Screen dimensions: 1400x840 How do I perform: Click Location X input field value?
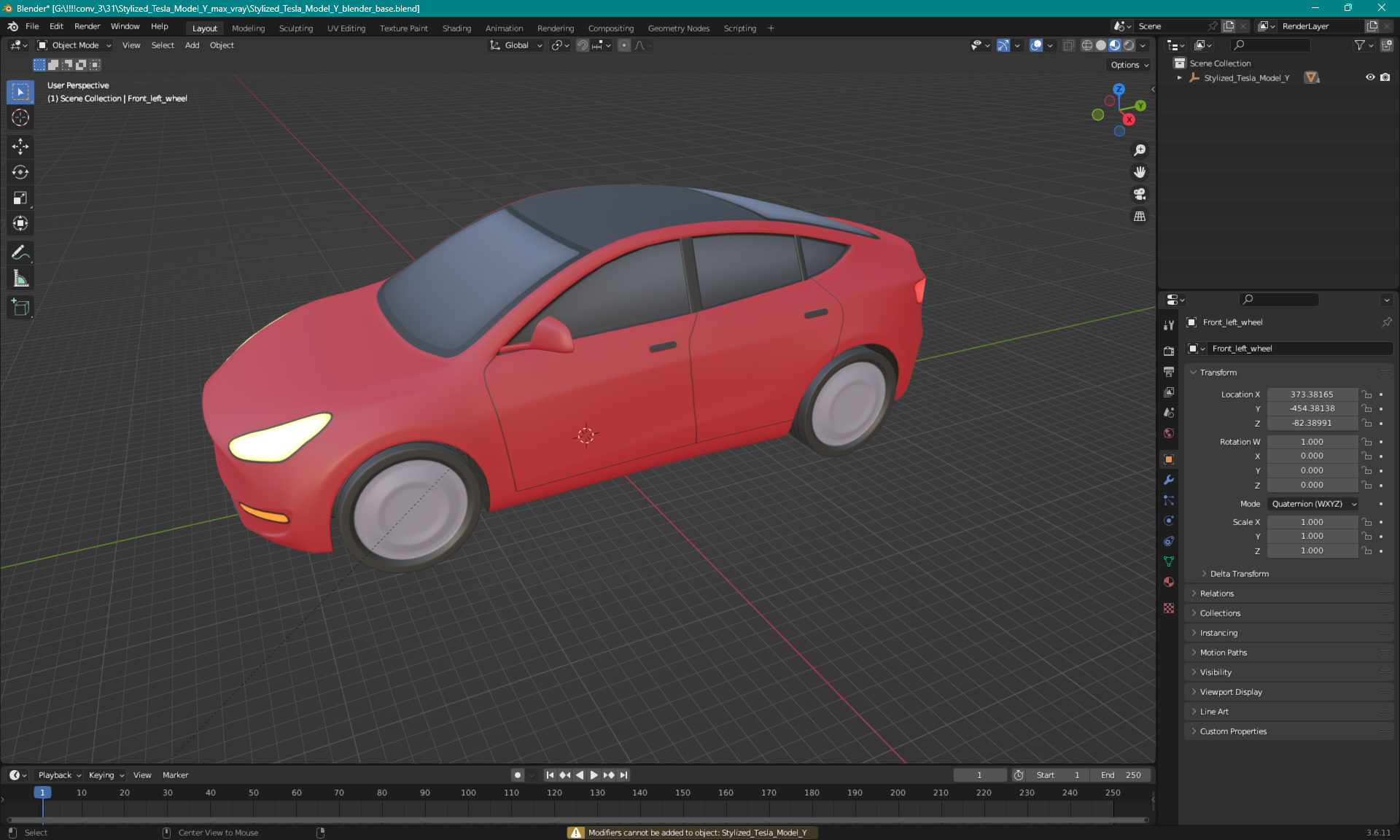coord(1311,393)
